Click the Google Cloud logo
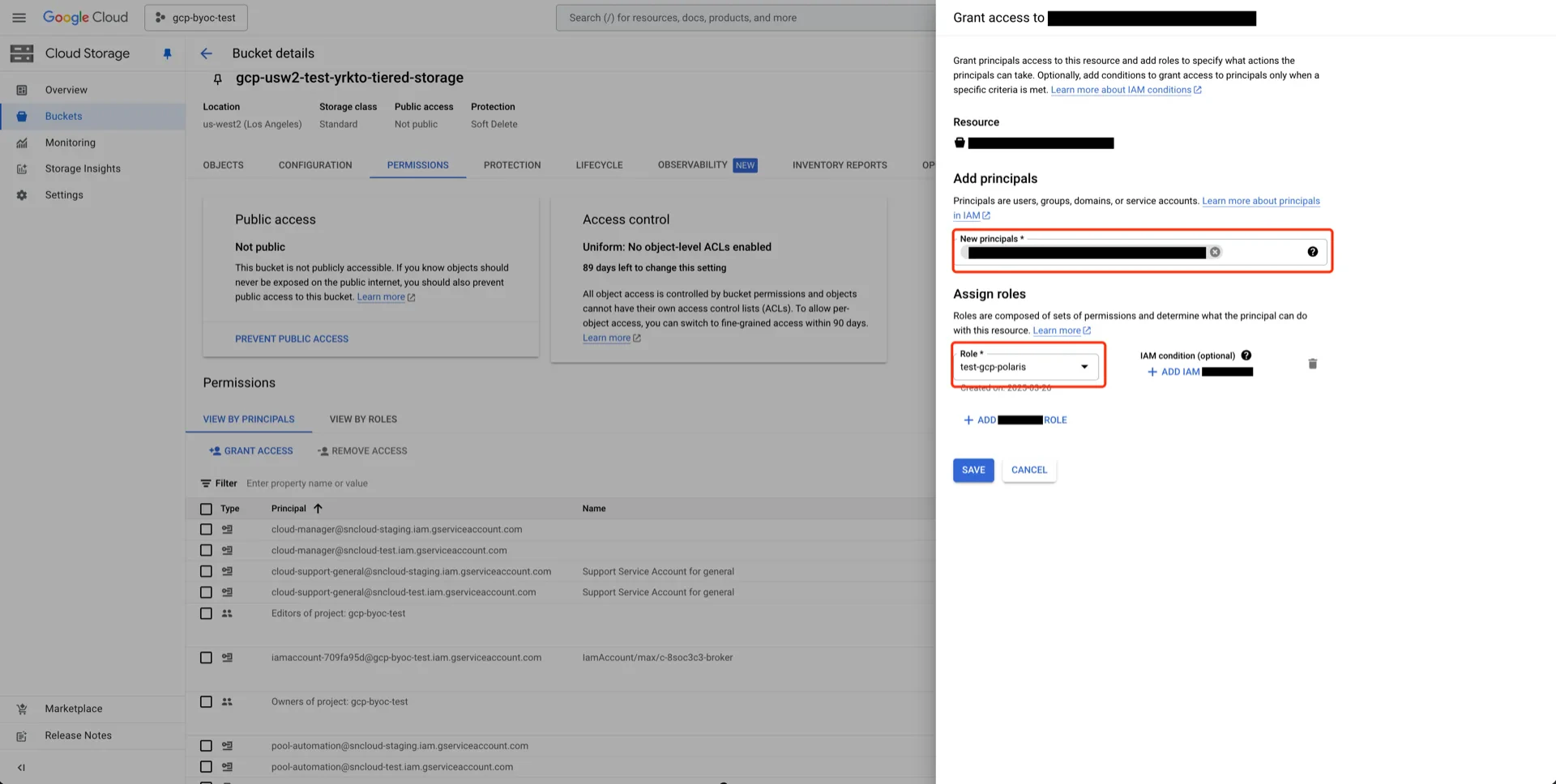This screenshot has width=1556, height=784. [x=85, y=17]
